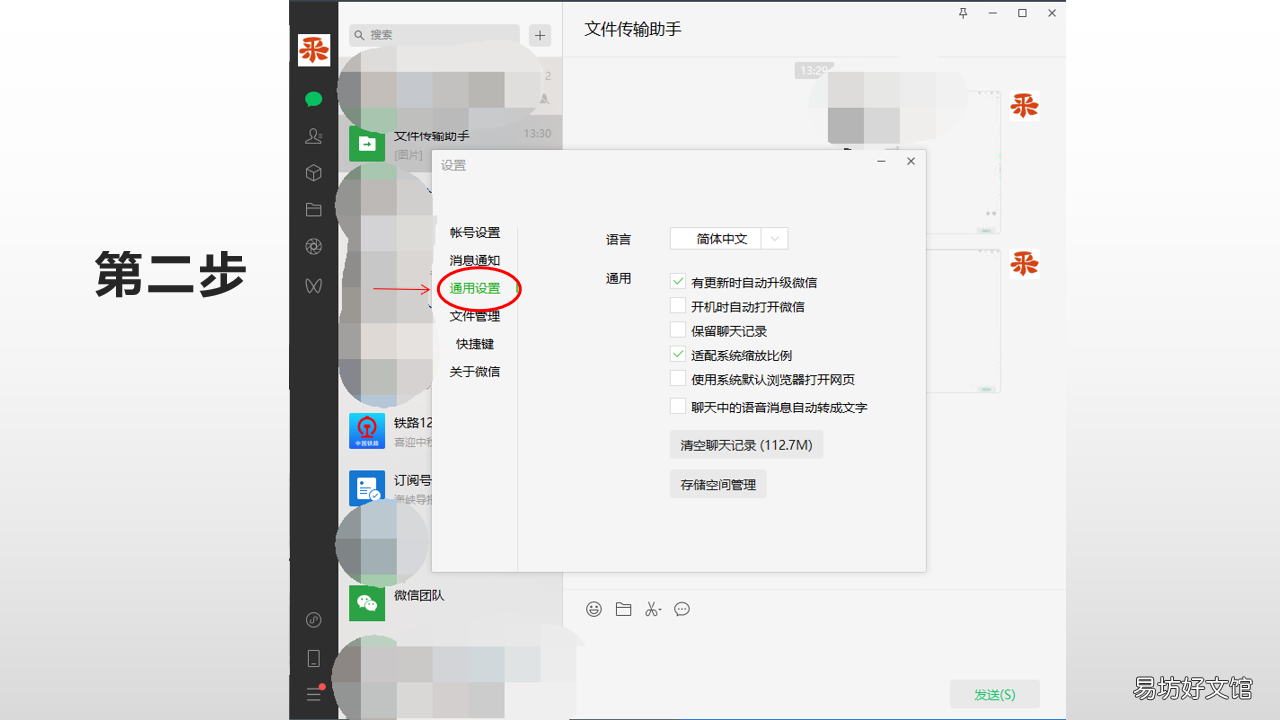The width and height of the screenshot is (1280, 720).
Task: Click the sender avatar beside first message
Action: (x=1024, y=105)
